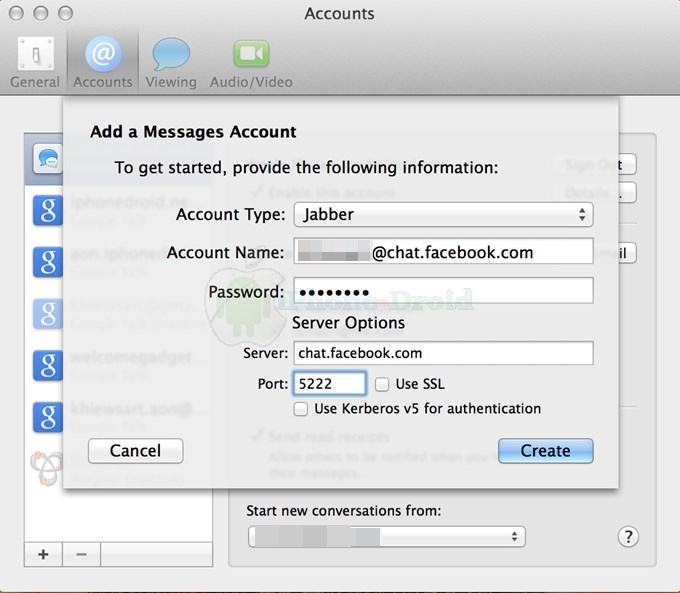Enable the Use SSL checkbox
This screenshot has width=680, height=593.
click(382, 384)
